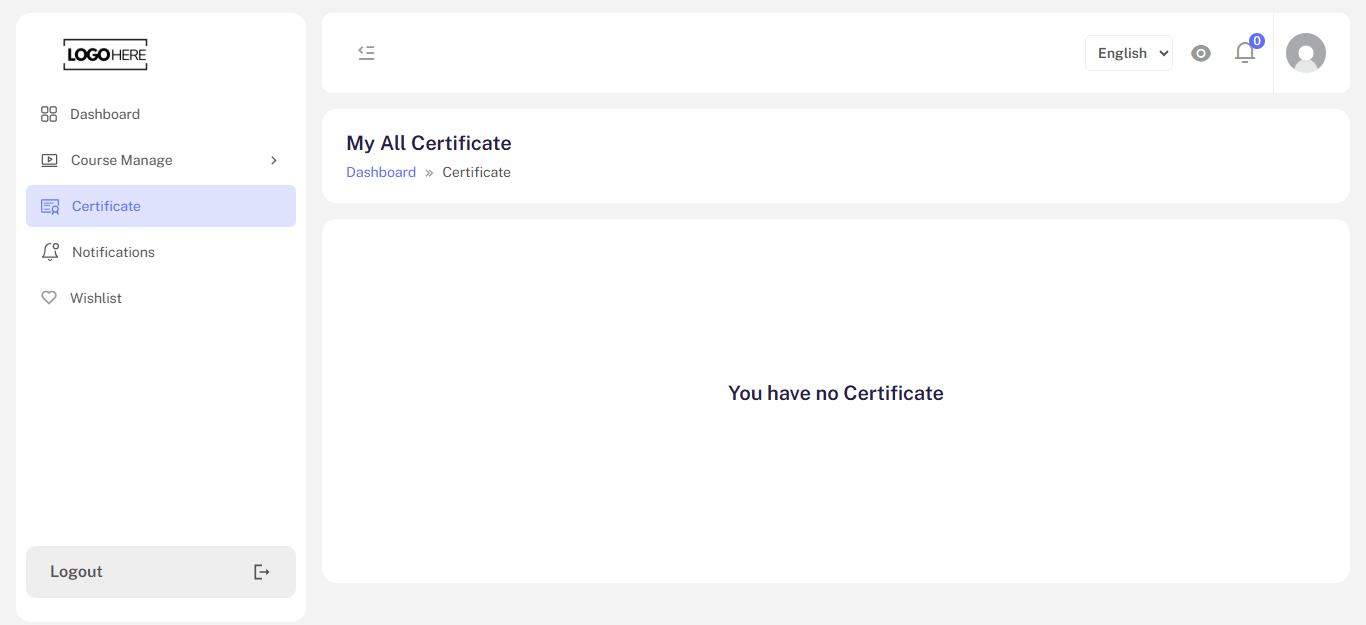Viewport: 1366px width, 625px height.
Task: Select the Certificate menu item
Action: click(x=161, y=206)
